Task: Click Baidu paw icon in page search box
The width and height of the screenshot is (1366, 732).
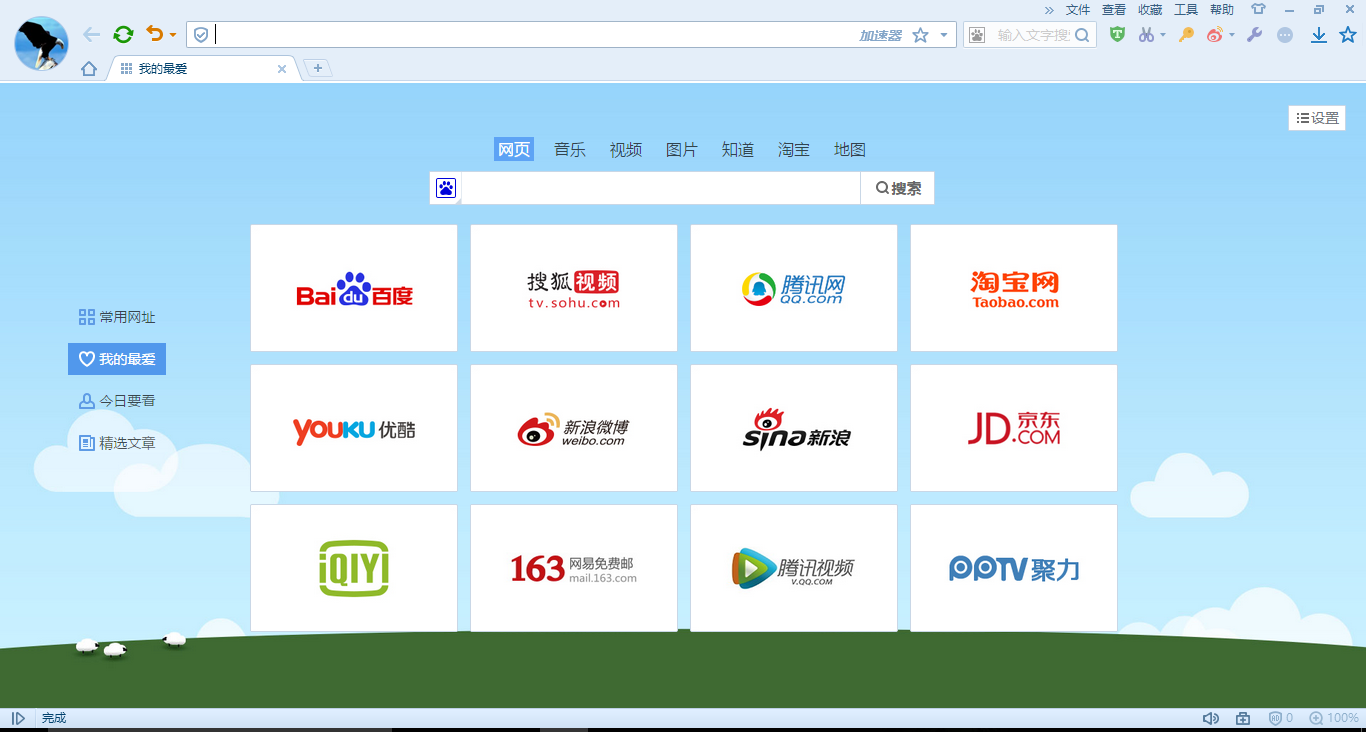Action: [x=446, y=188]
